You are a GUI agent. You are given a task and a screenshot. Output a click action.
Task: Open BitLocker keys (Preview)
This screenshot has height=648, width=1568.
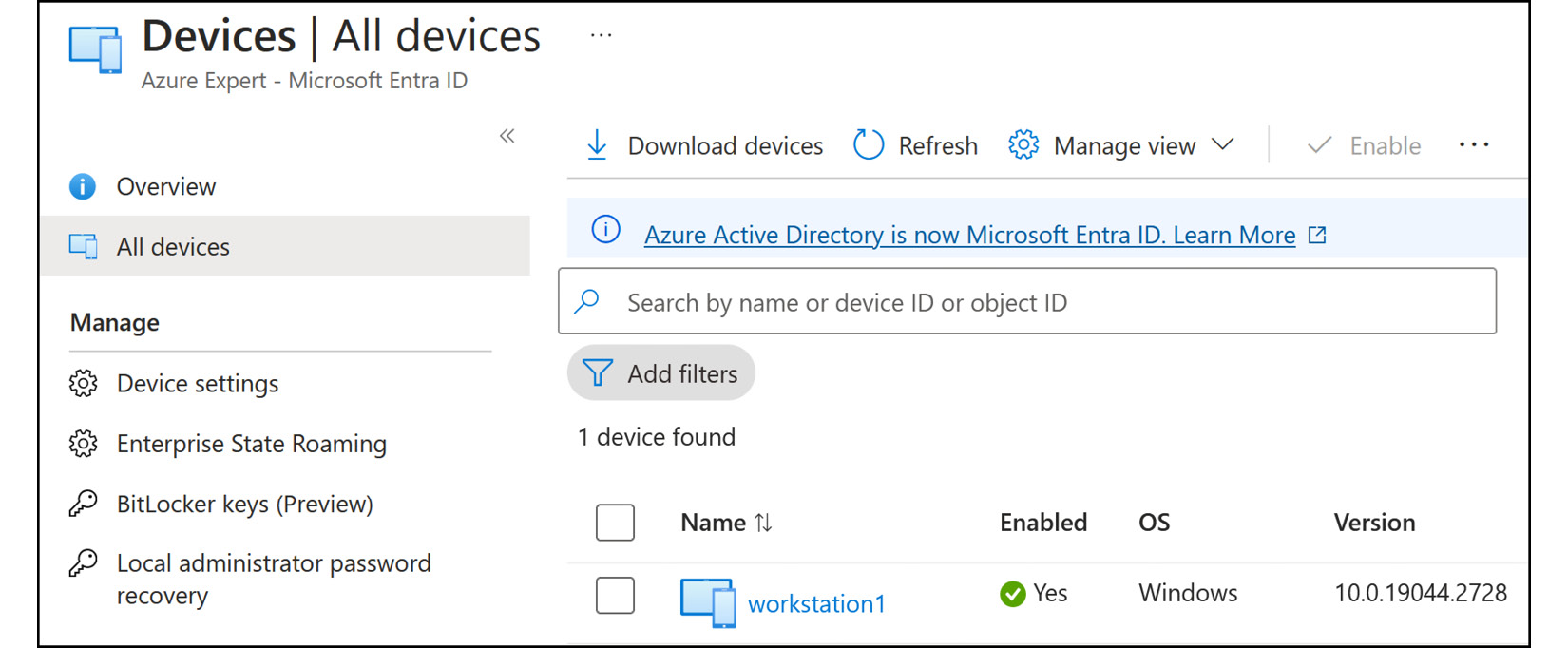tap(245, 504)
